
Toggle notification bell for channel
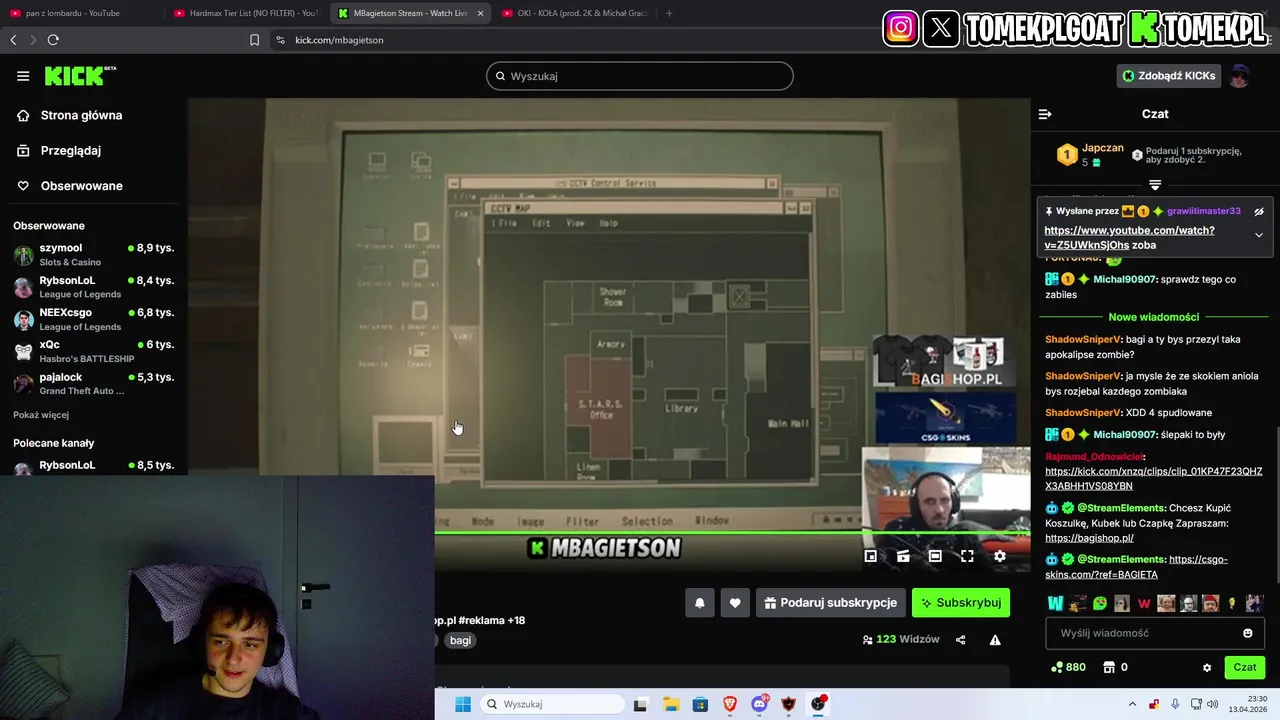coord(700,603)
